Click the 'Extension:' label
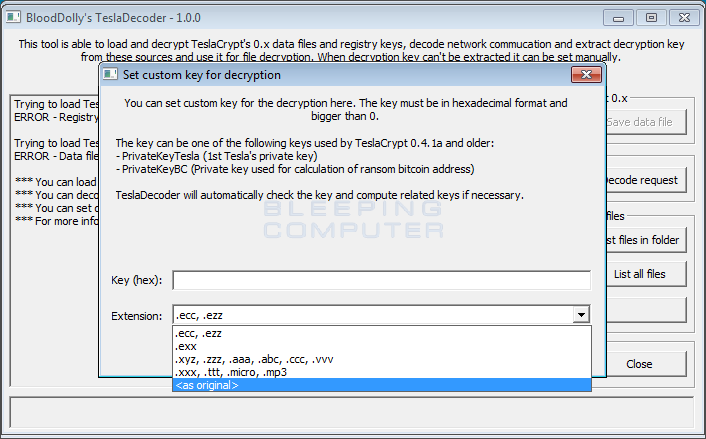The height and width of the screenshot is (439, 706). tap(136, 316)
